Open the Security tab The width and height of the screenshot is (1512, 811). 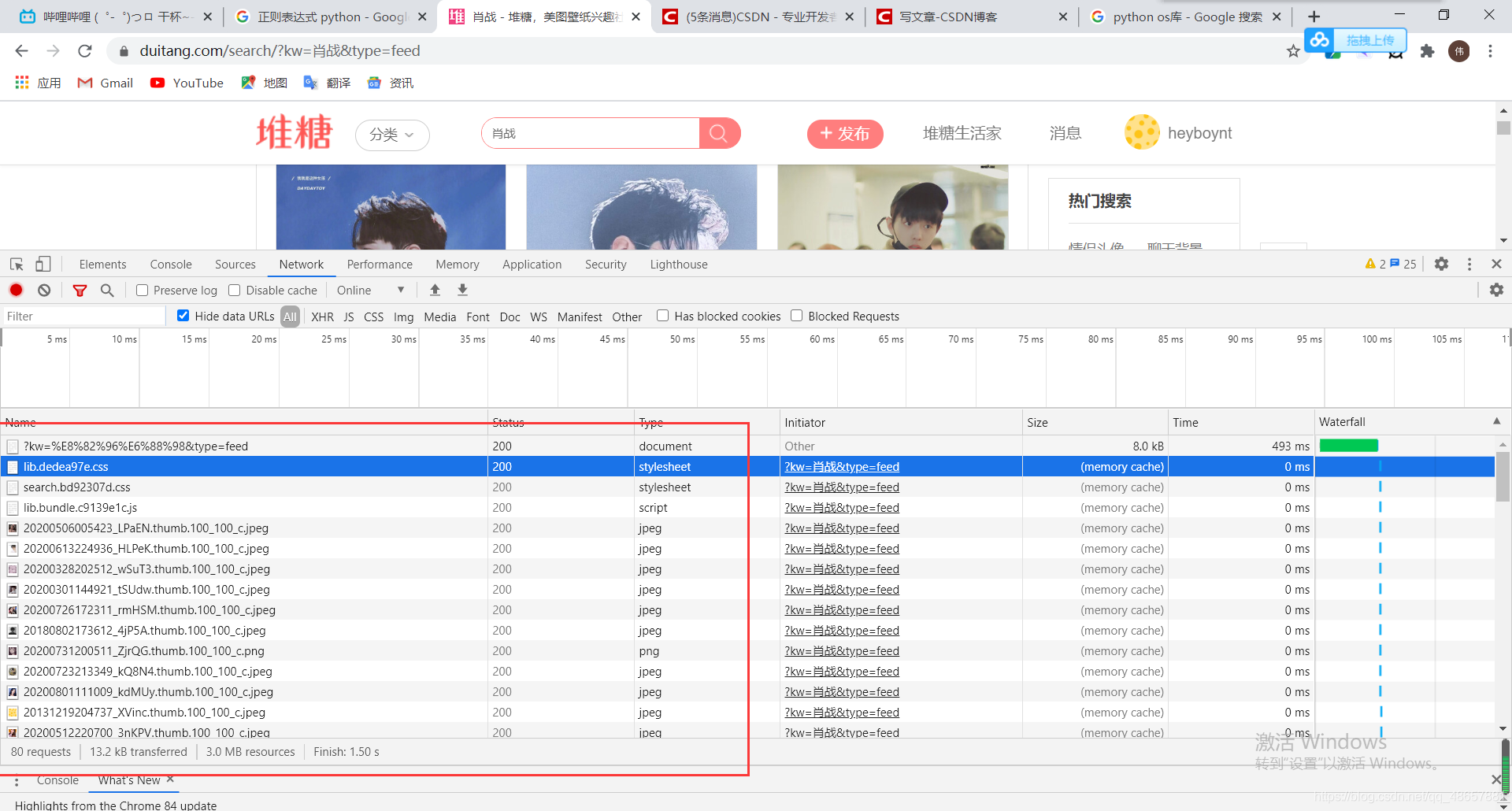(x=606, y=265)
